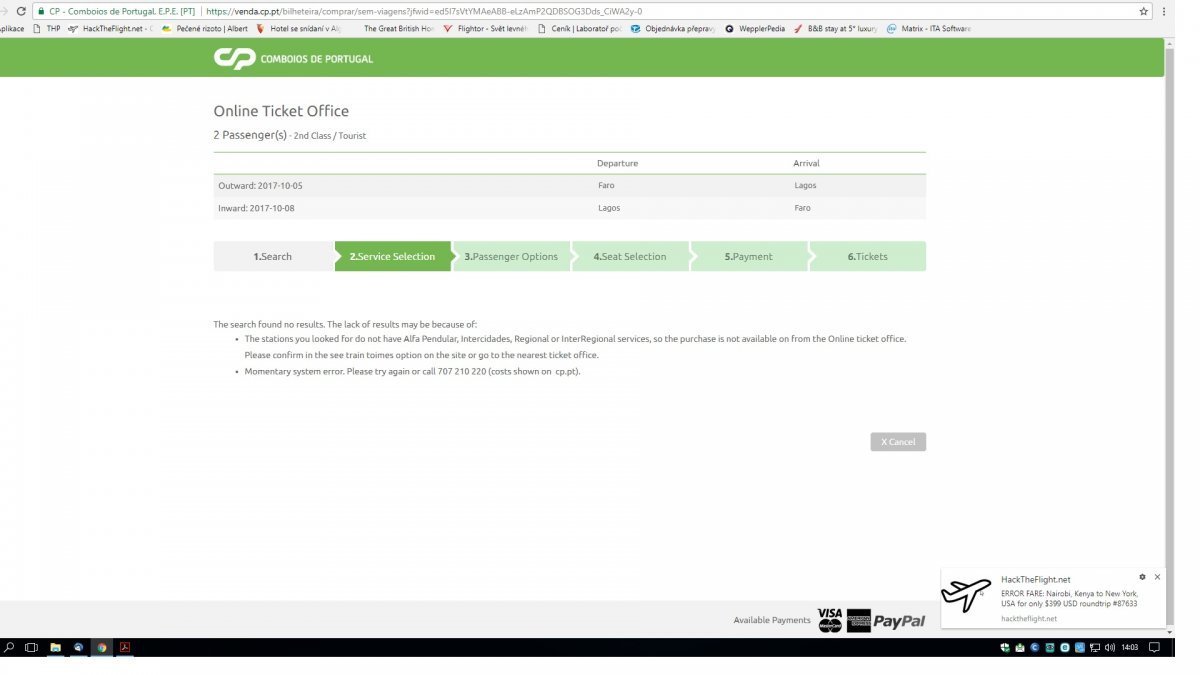
Task: Open the HackTheFlight.net bookmark
Action: point(110,29)
